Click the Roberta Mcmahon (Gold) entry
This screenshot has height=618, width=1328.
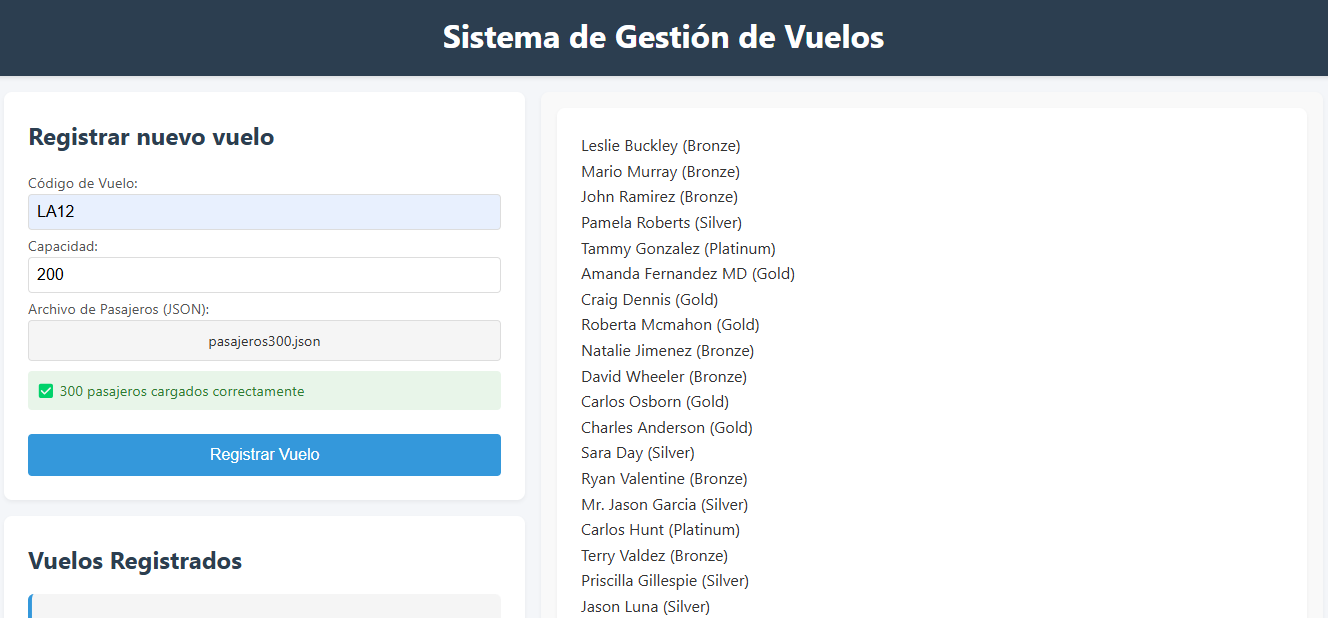(670, 325)
